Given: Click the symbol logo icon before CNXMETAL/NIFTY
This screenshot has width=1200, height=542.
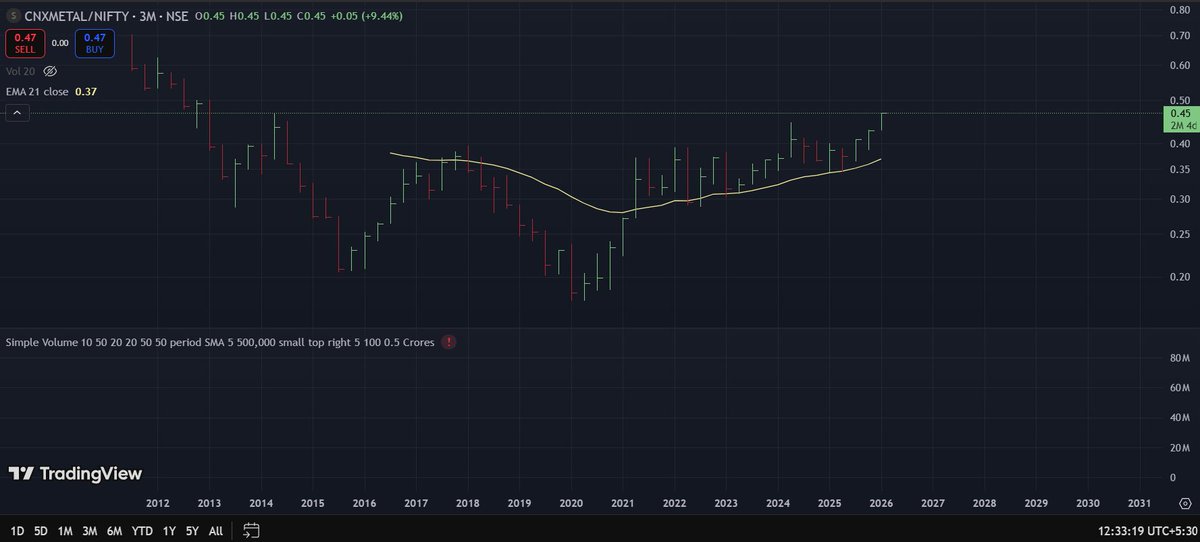Looking at the screenshot, I should pos(11,16).
